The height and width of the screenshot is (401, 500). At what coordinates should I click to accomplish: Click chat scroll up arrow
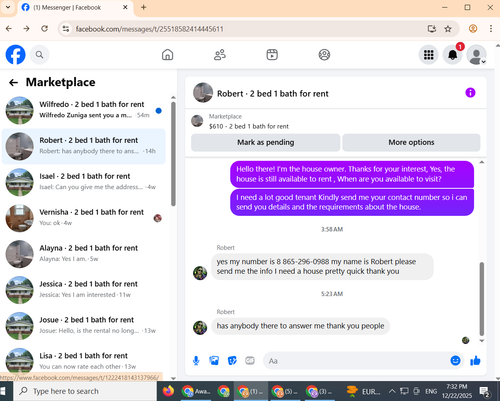[481, 162]
